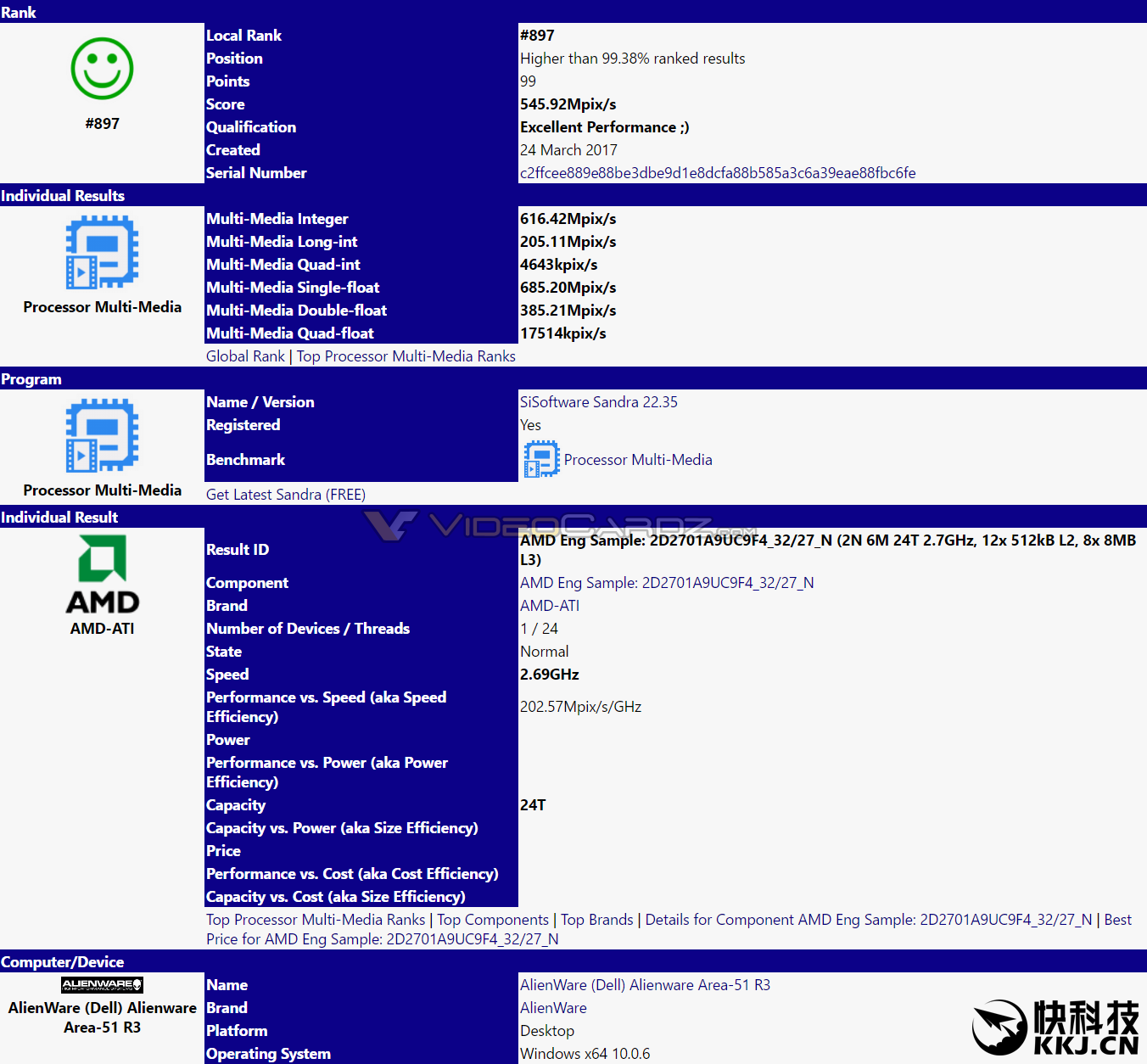1147x1064 pixels.
Task: Click the Individual Results section header
Action: pos(573,195)
